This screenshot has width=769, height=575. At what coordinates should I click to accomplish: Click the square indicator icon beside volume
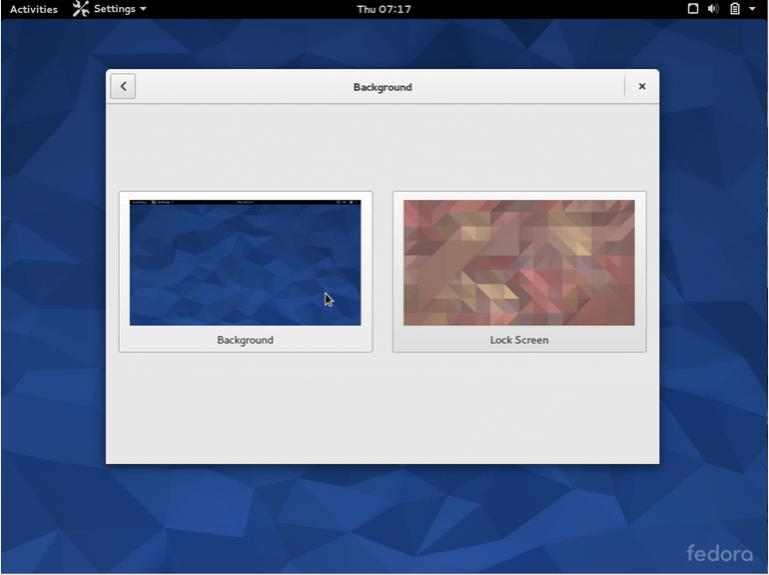[693, 9]
